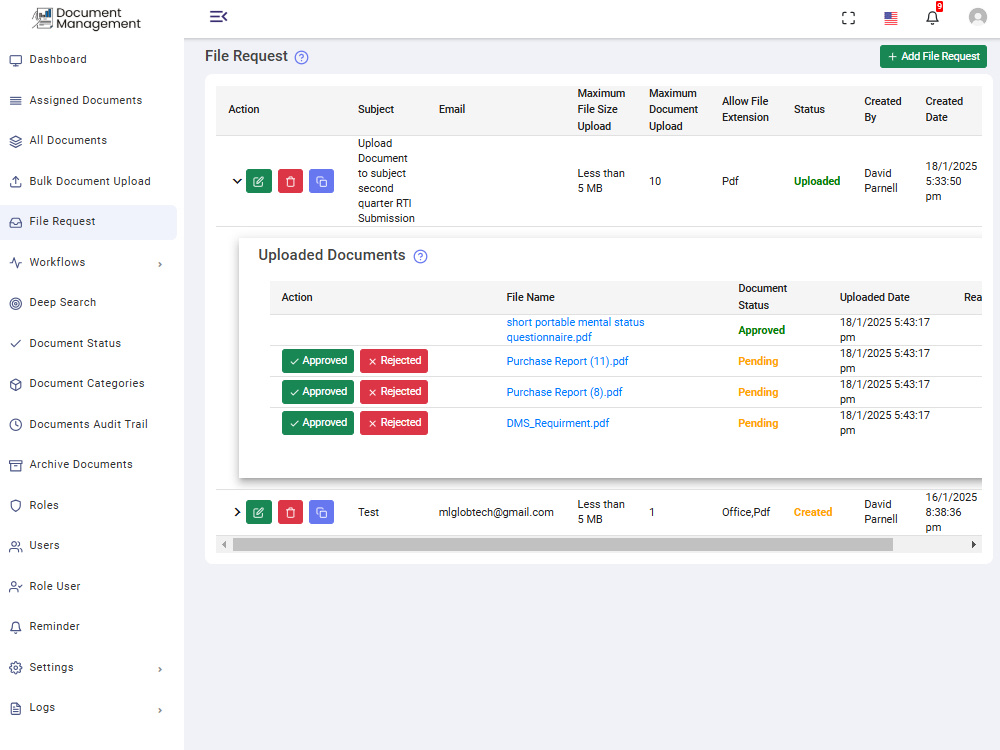The height and width of the screenshot is (750, 1000).
Task: Delete the Test file request
Action: pos(290,512)
